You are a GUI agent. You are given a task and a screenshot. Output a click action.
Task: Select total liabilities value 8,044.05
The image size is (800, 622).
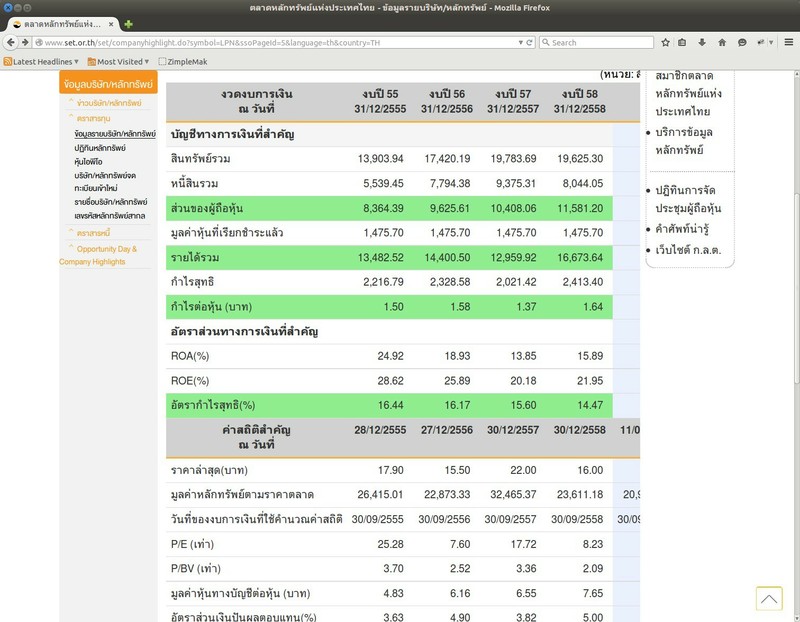point(583,183)
